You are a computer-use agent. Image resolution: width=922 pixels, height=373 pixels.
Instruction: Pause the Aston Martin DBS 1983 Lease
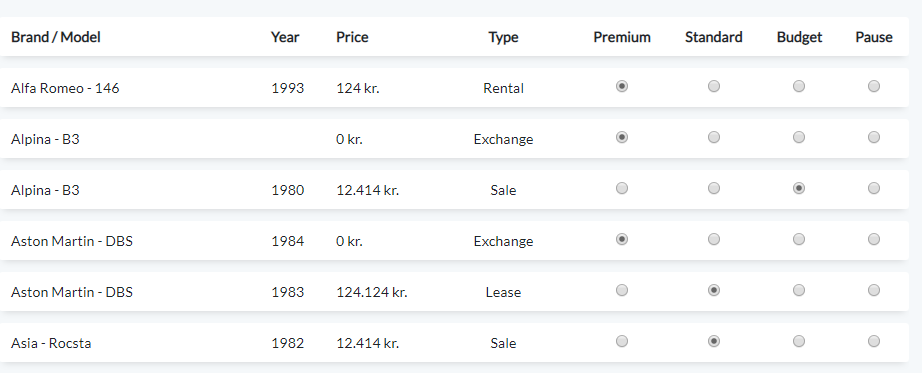[x=874, y=290]
